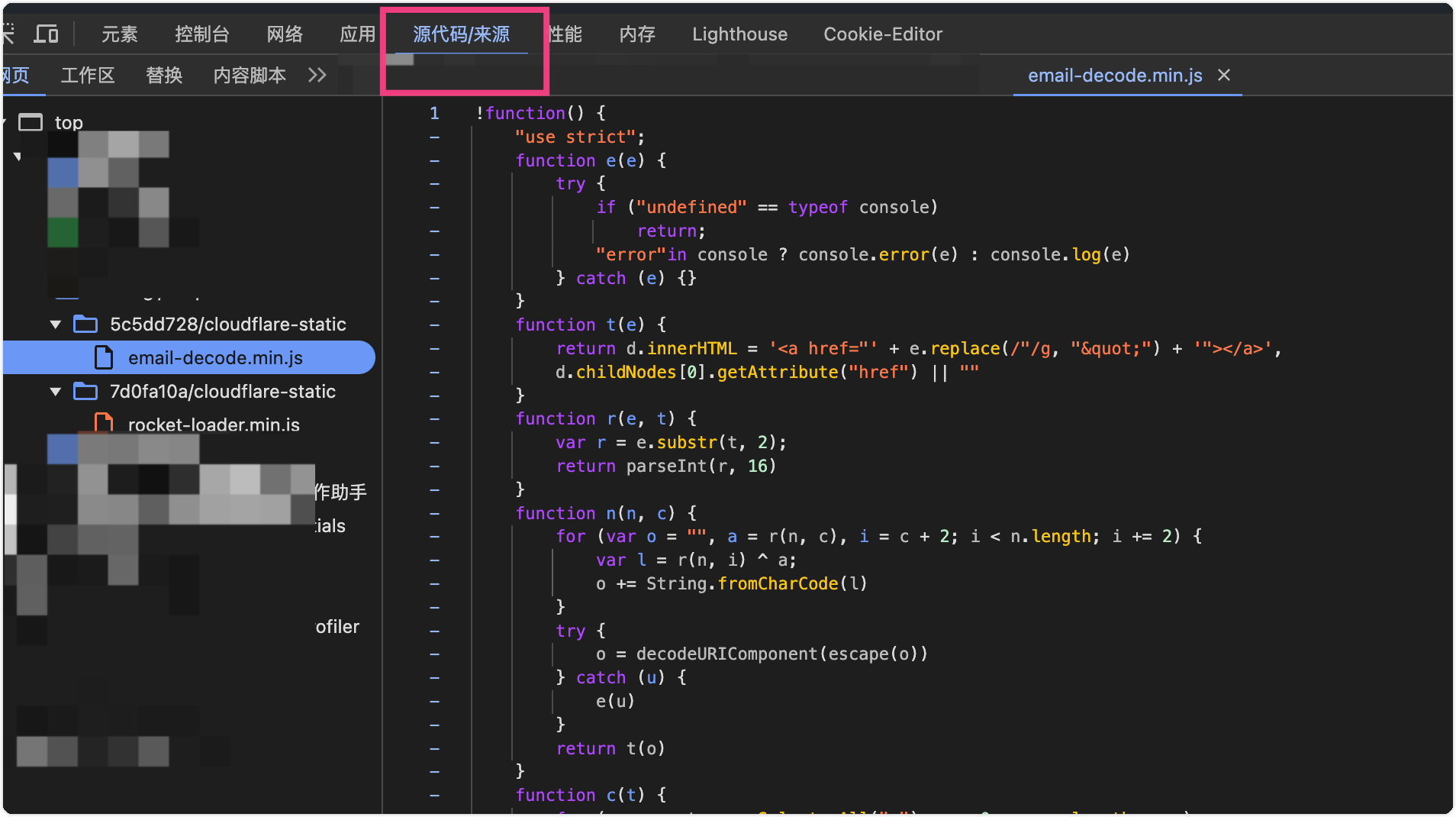This screenshot has height=817, width=1456.
Task: Click the 5c5dd728/cloudflare-static folder icon
Action: 85,325
